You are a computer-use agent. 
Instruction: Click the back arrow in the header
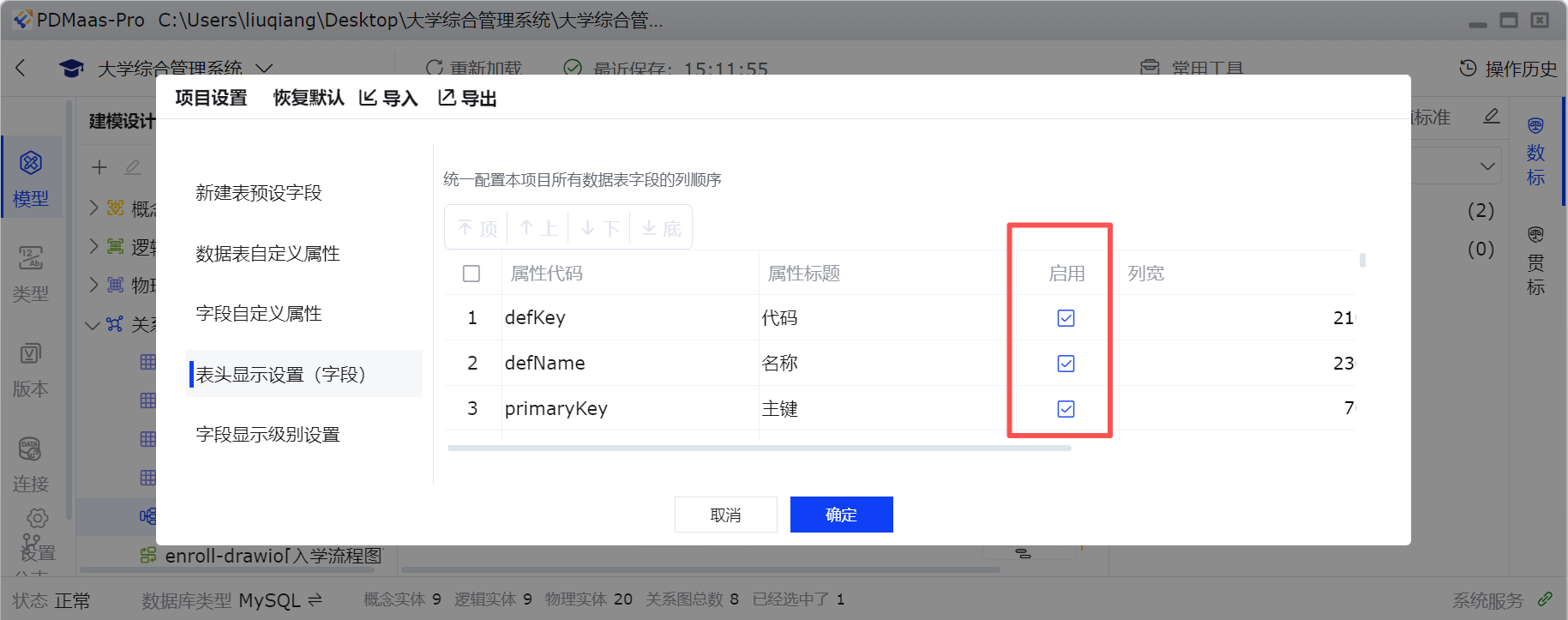pos(21,68)
